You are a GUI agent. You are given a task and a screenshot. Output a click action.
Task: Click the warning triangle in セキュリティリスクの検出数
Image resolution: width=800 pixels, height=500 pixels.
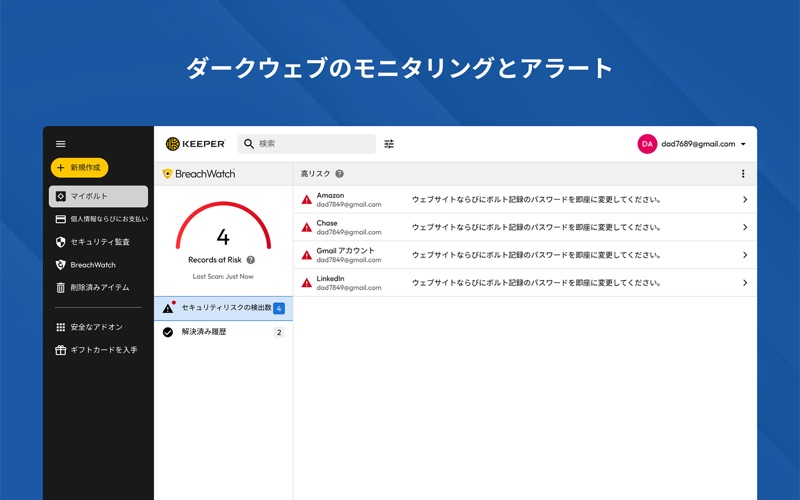tap(168, 308)
